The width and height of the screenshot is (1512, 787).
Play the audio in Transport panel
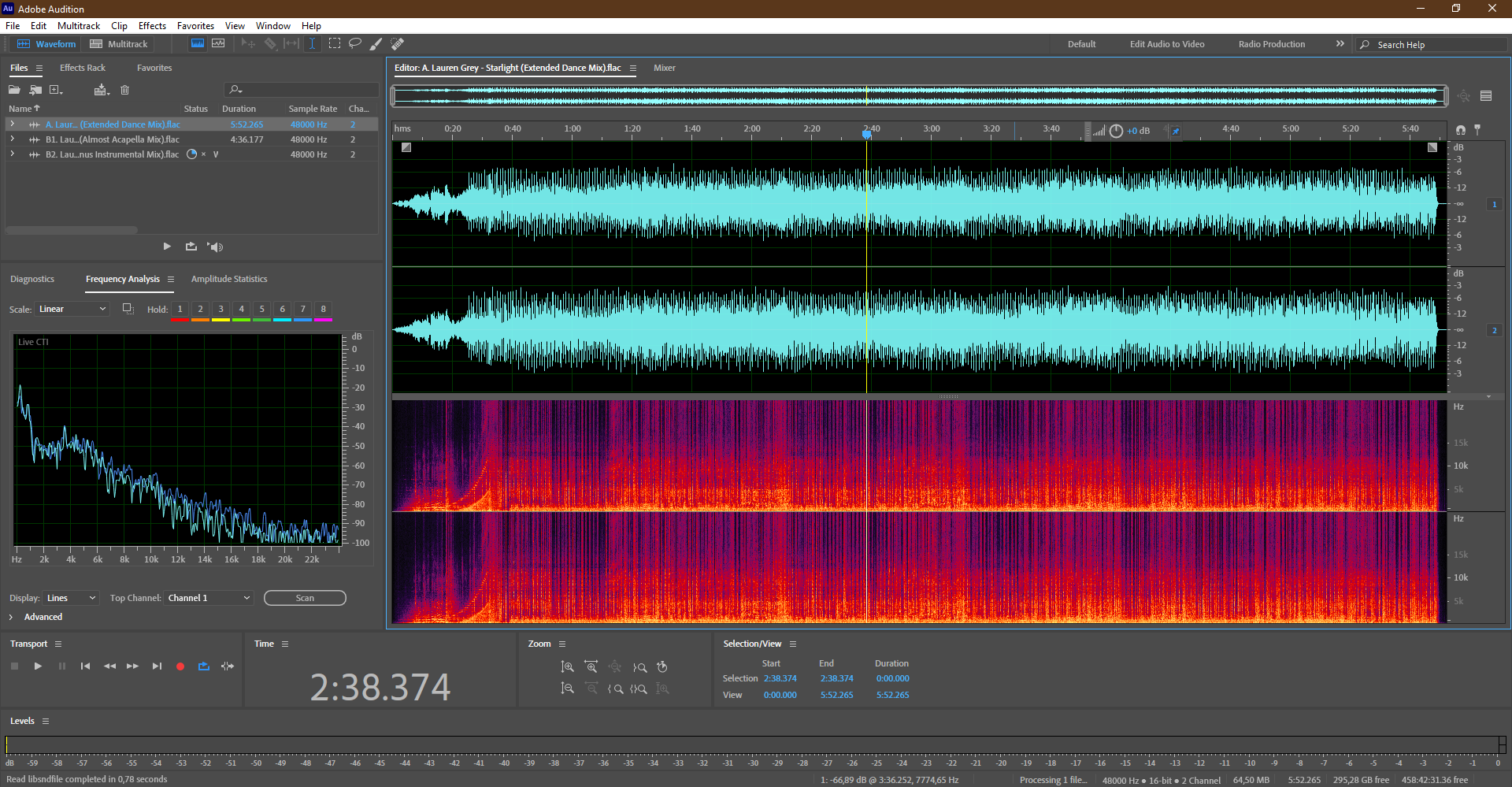tap(38, 666)
